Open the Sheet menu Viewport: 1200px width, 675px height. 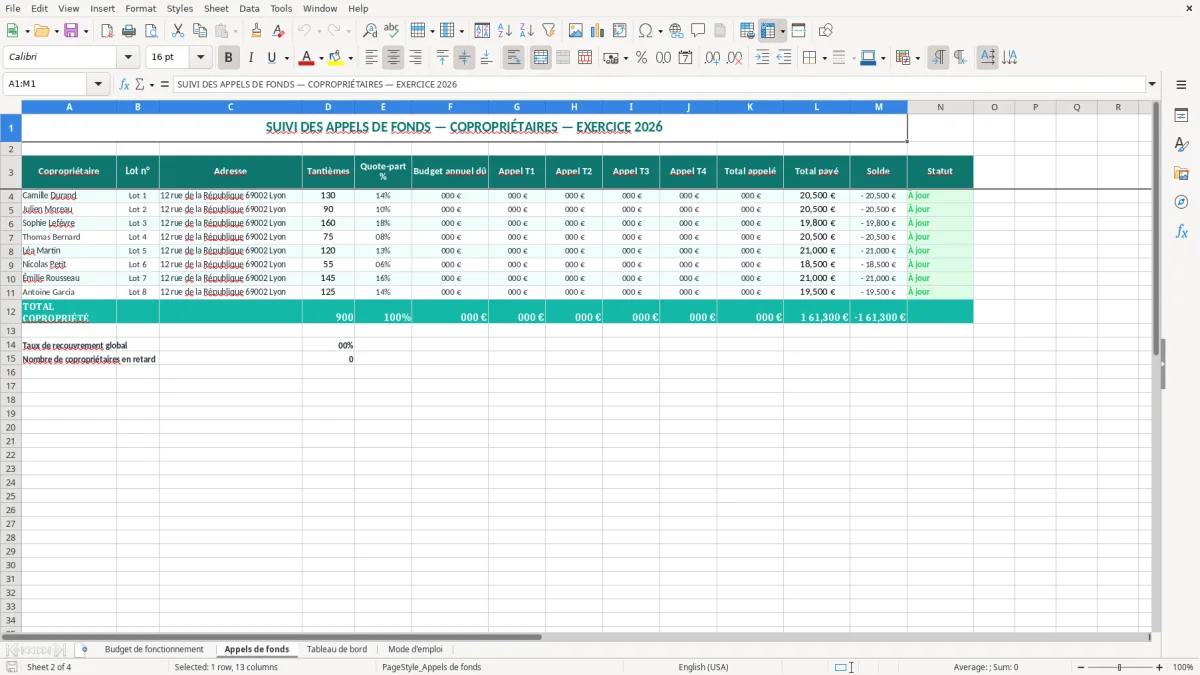216,8
